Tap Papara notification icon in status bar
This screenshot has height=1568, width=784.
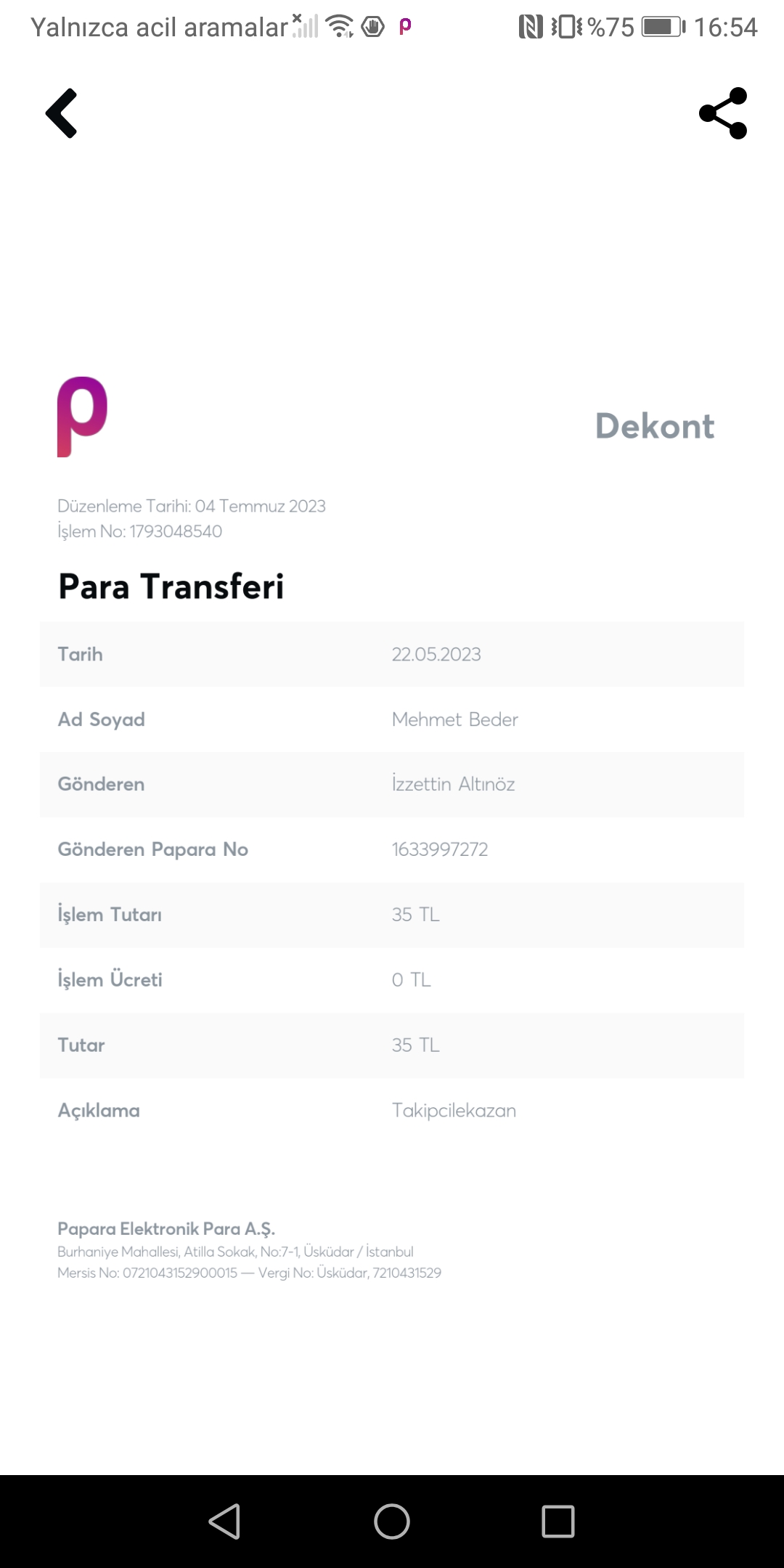pyautogui.click(x=405, y=27)
